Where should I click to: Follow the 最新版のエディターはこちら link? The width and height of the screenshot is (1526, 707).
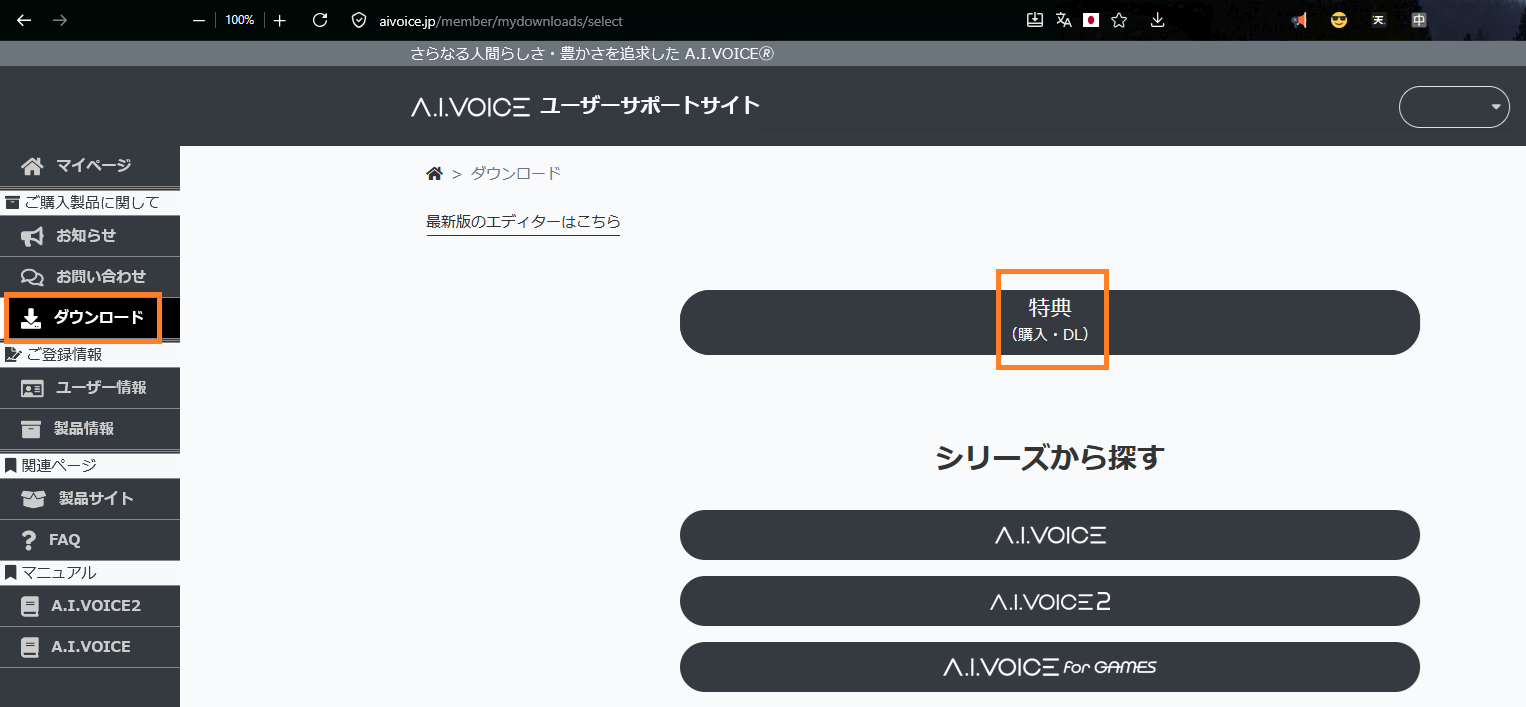[523, 222]
